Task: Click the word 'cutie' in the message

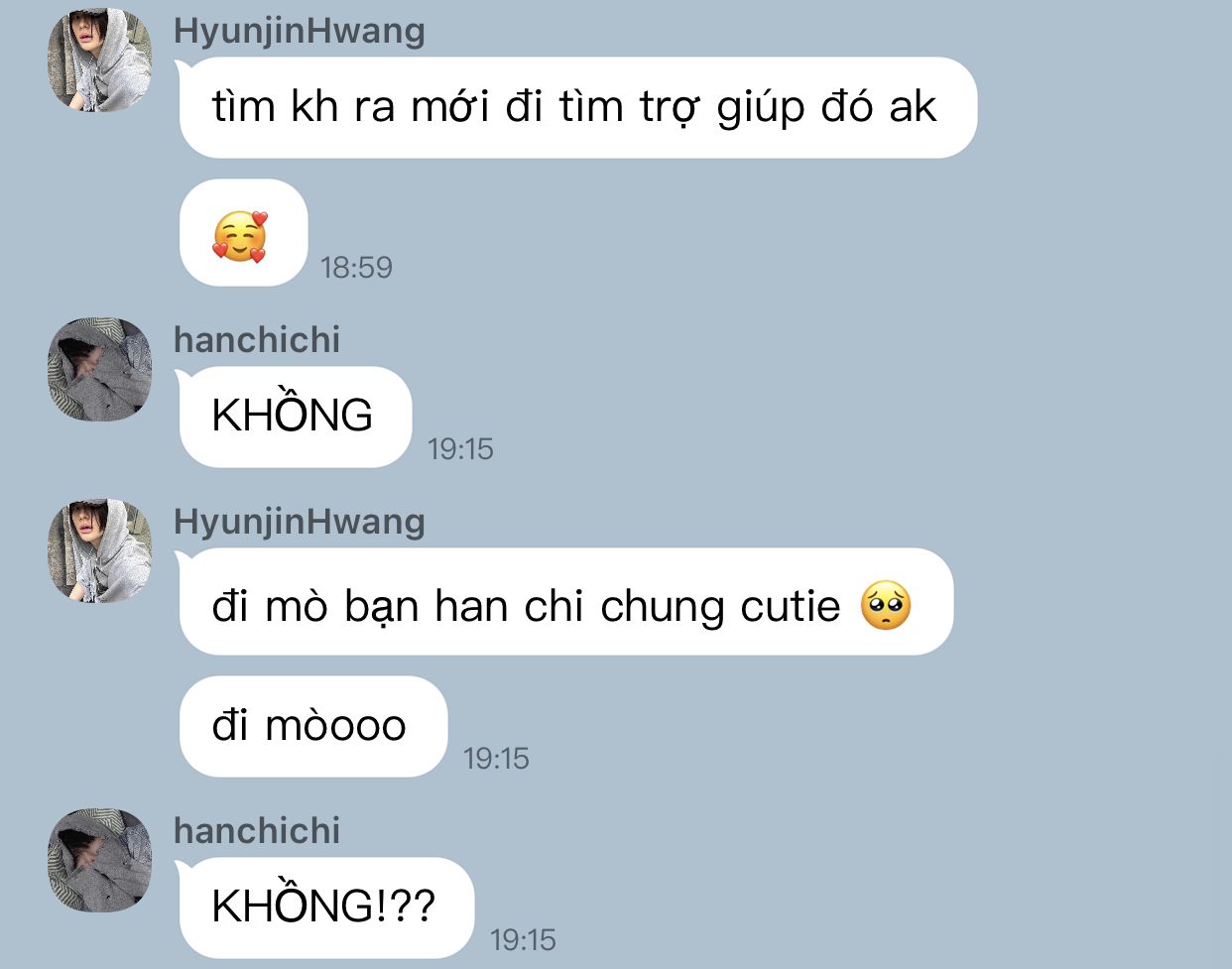Action: point(790,606)
